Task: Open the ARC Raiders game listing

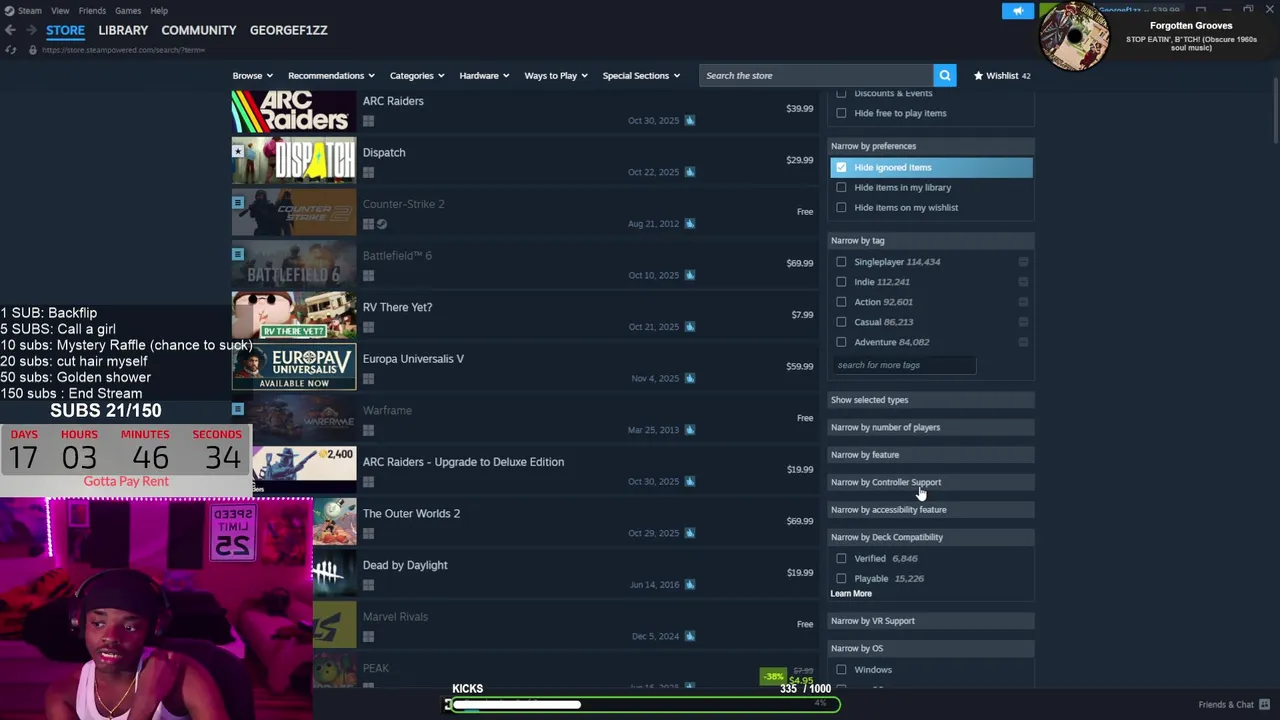Action: pyautogui.click(x=524, y=110)
